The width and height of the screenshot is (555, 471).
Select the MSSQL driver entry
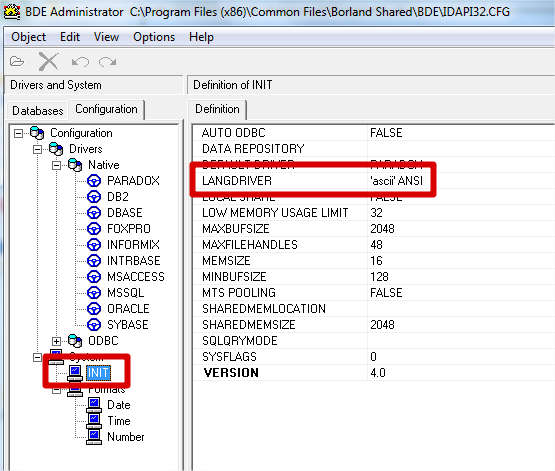click(x=126, y=293)
